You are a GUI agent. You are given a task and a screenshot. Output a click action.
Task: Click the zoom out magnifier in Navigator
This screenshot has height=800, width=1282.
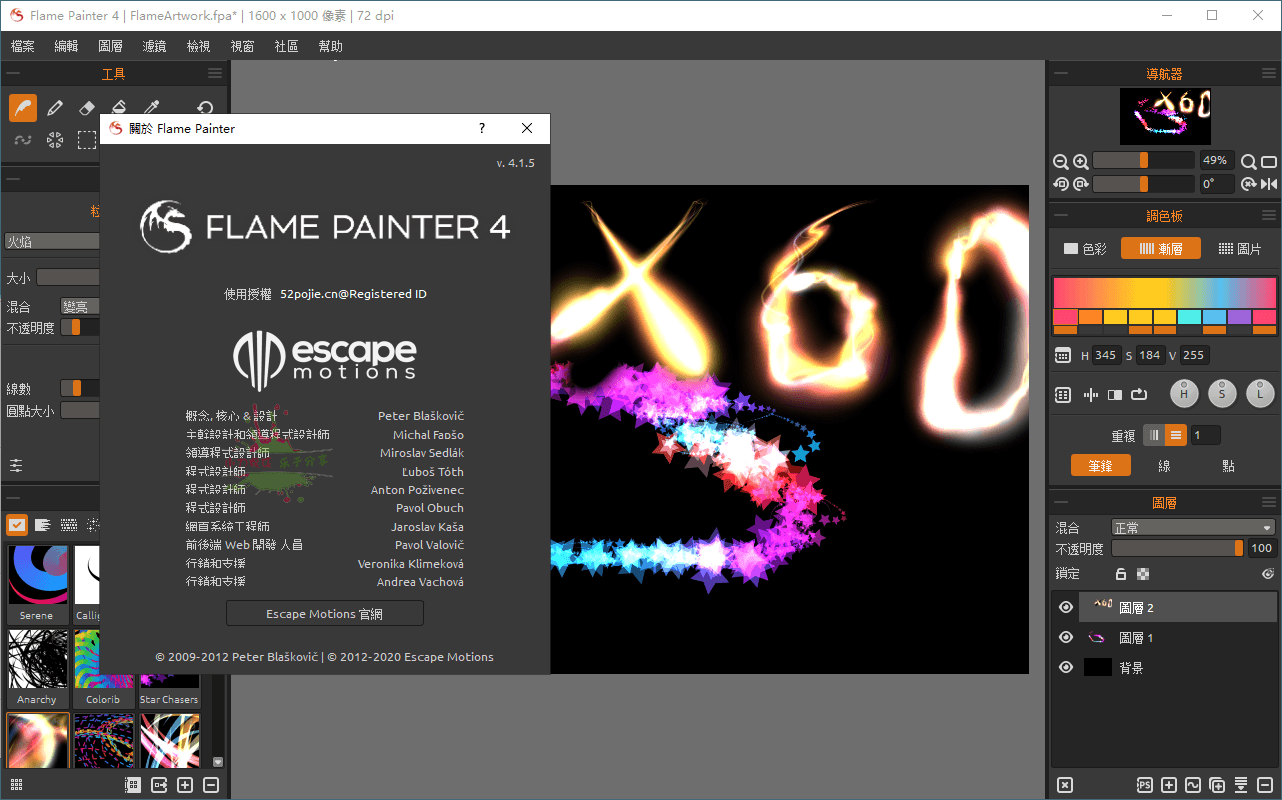1061,161
